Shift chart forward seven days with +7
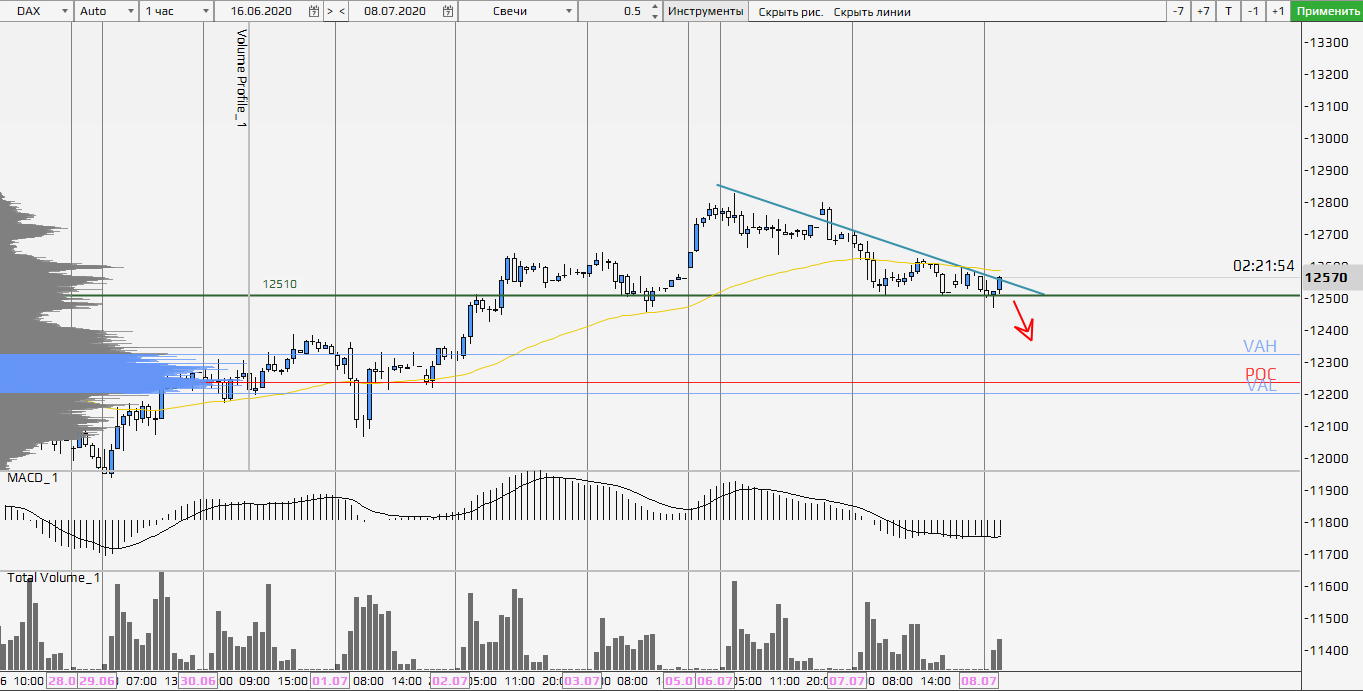The width and height of the screenshot is (1363, 691). pos(1203,11)
